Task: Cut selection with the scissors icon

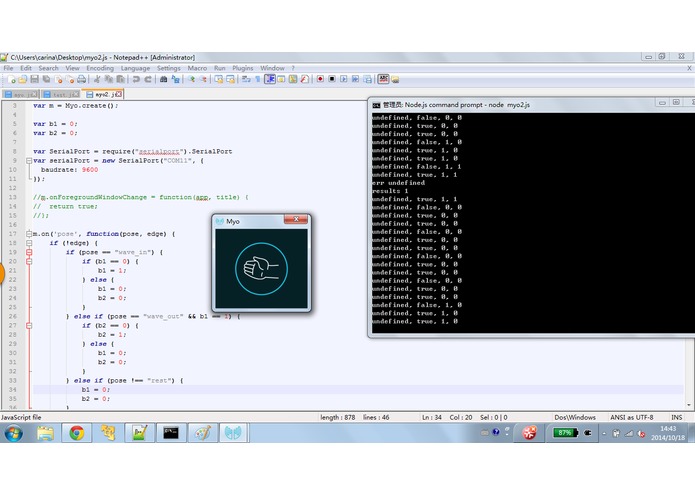Action: click(97, 79)
